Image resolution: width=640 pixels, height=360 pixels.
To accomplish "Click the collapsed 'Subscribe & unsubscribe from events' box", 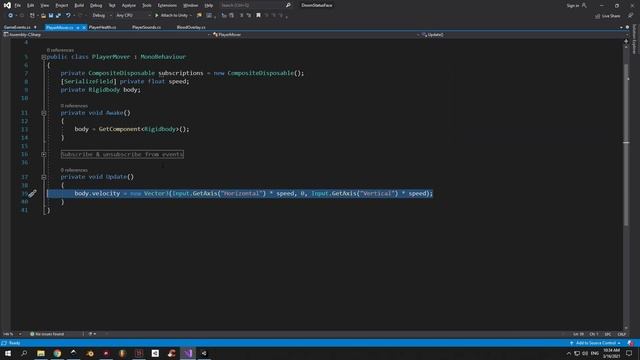I will pyautogui.click(x=122, y=154).
